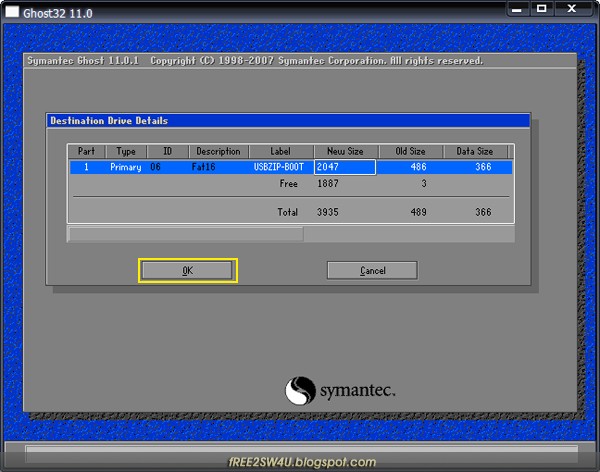600x472 pixels.
Task: Click the Free row label
Action: [289, 184]
